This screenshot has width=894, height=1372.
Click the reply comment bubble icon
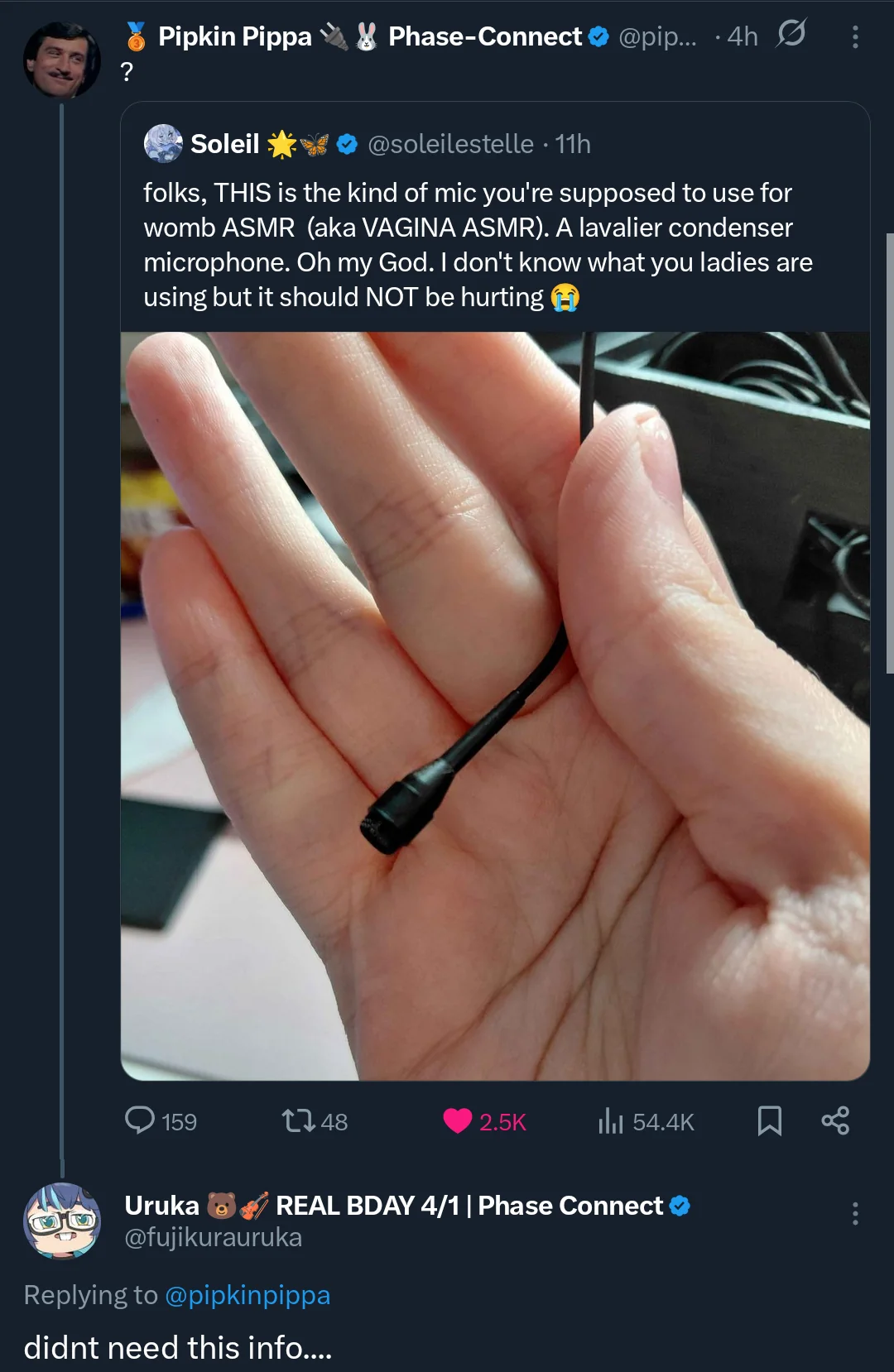click(140, 1120)
